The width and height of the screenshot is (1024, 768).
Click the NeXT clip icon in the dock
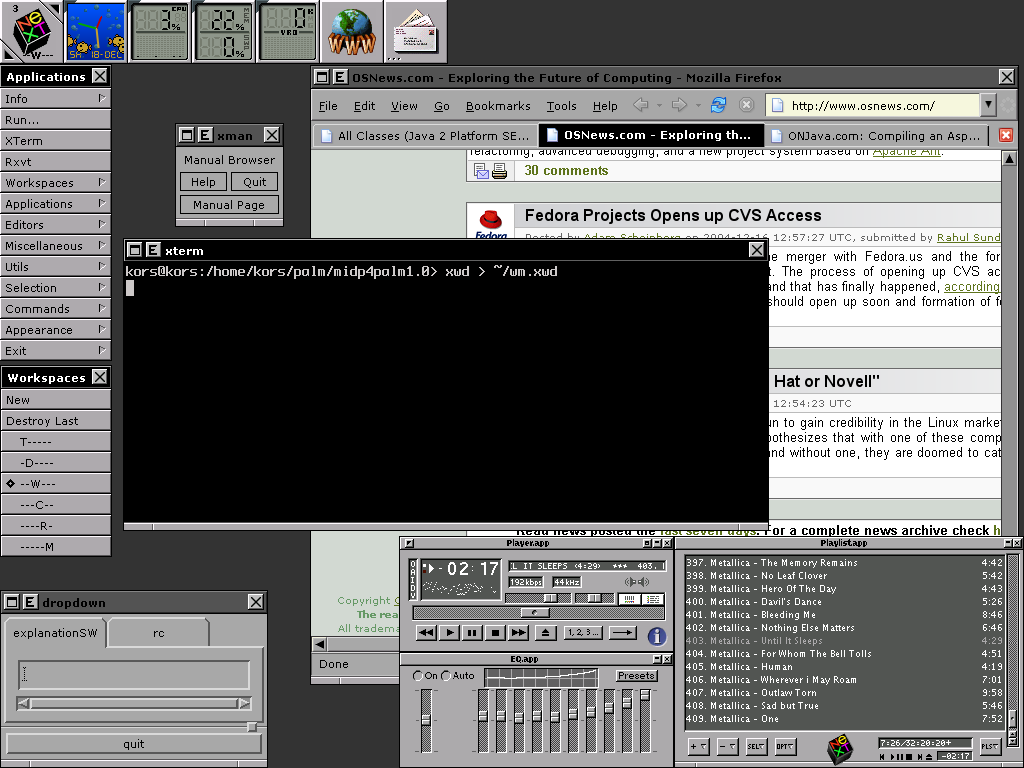click(31, 31)
